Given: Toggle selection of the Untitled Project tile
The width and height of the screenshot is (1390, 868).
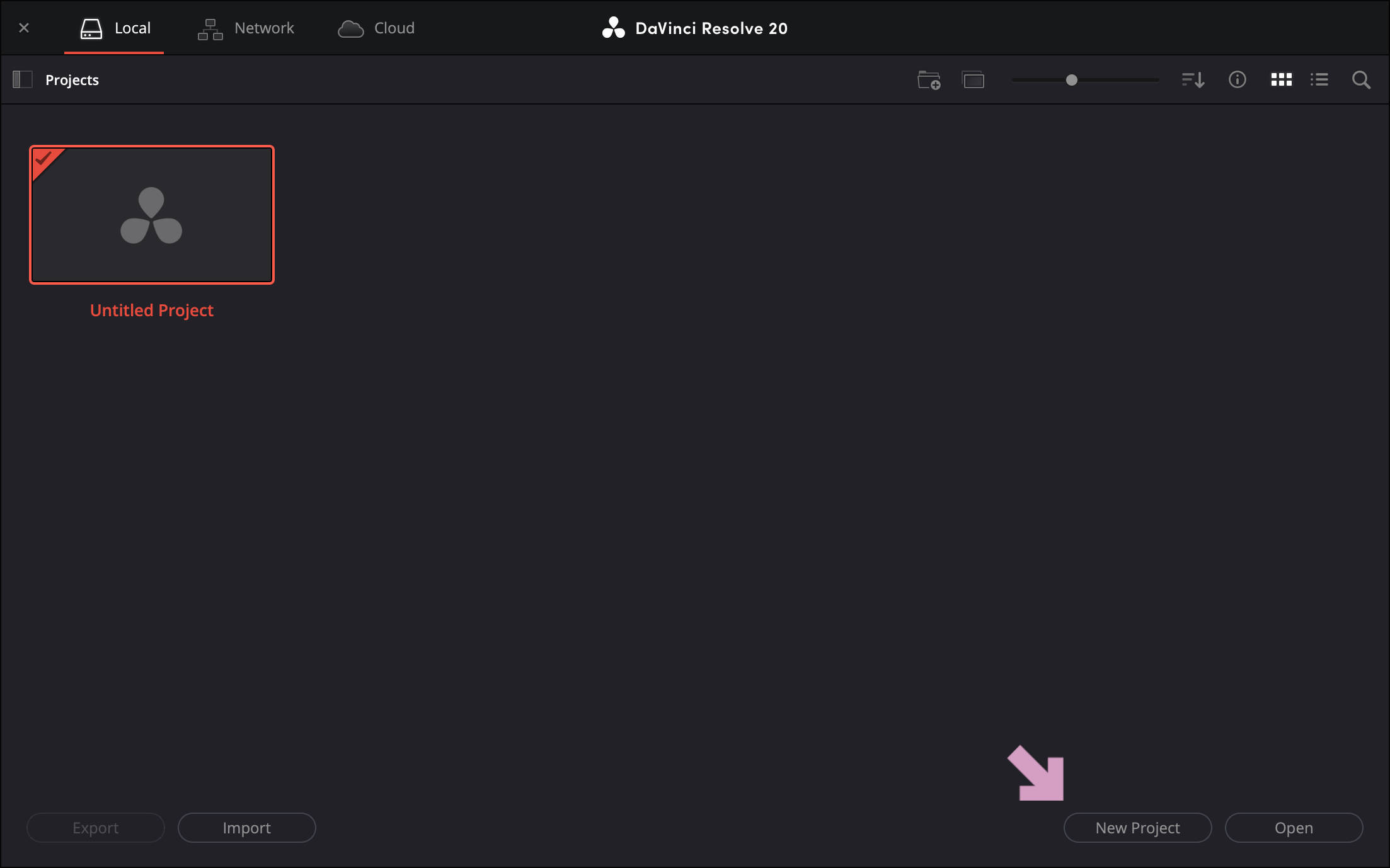Looking at the screenshot, I should point(151,215).
